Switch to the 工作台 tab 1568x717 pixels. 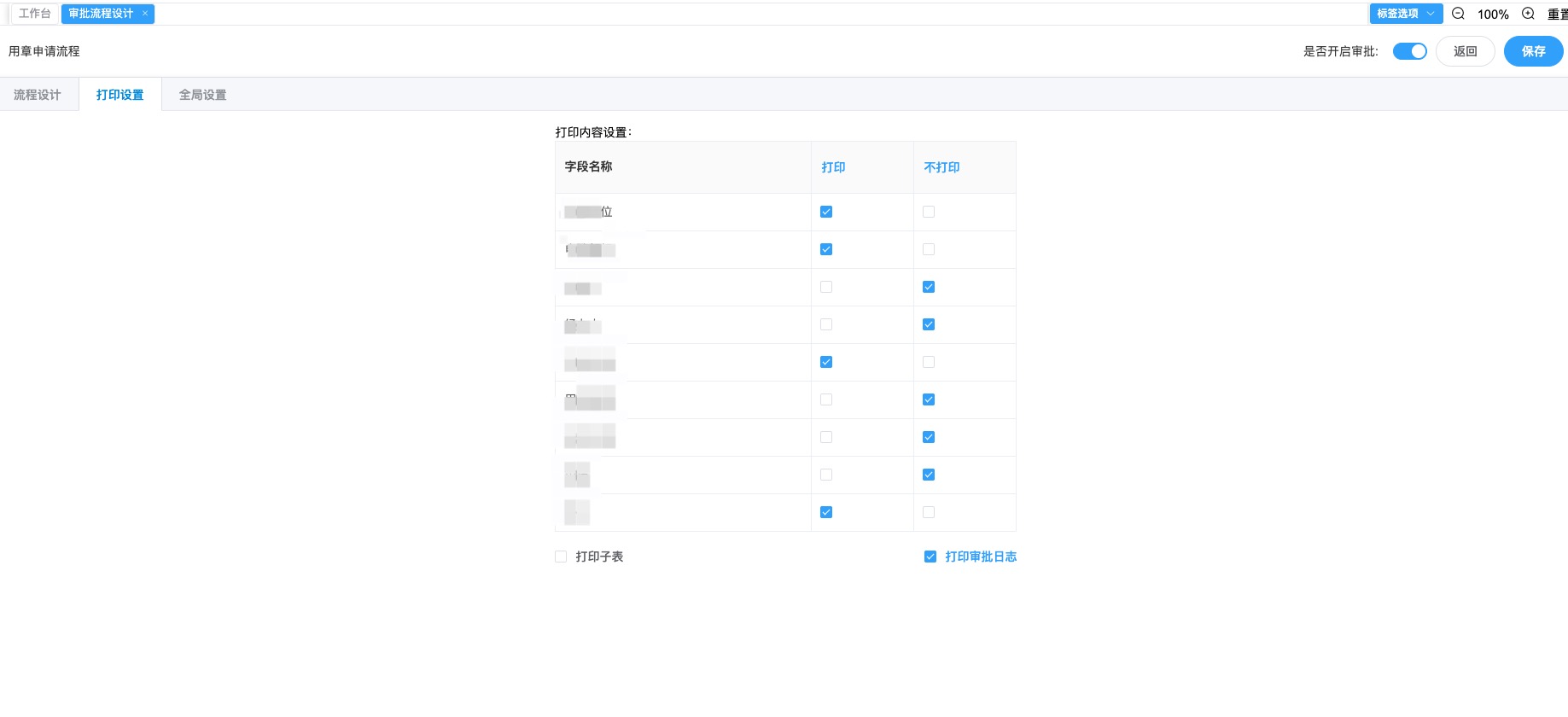pos(35,14)
